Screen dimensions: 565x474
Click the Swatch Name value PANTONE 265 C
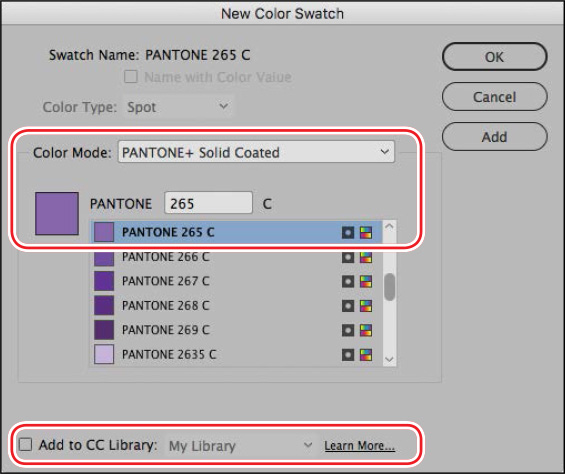197,55
